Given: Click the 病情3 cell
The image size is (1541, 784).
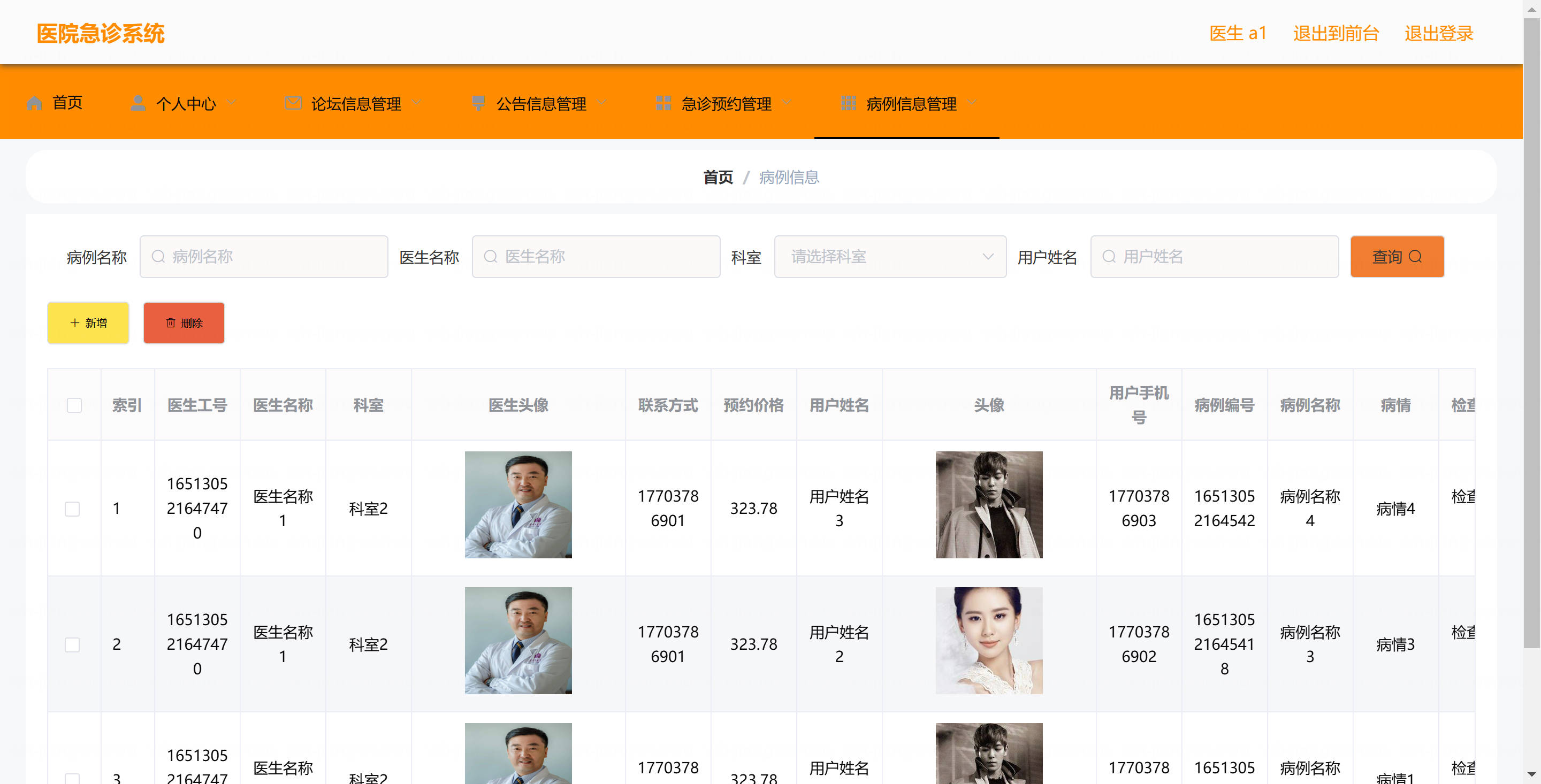Looking at the screenshot, I should coord(1395,644).
